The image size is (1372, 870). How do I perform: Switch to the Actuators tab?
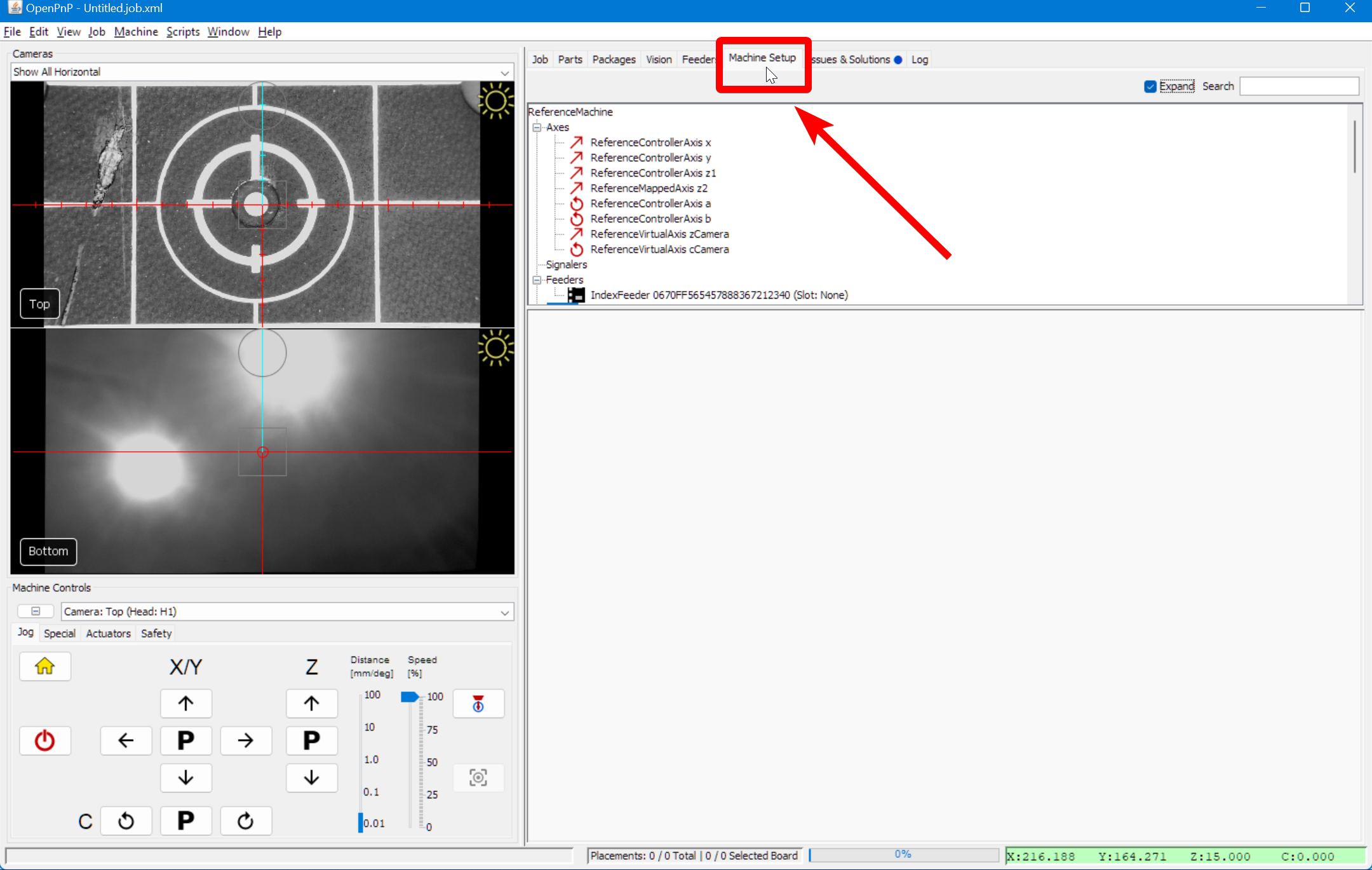pos(108,634)
